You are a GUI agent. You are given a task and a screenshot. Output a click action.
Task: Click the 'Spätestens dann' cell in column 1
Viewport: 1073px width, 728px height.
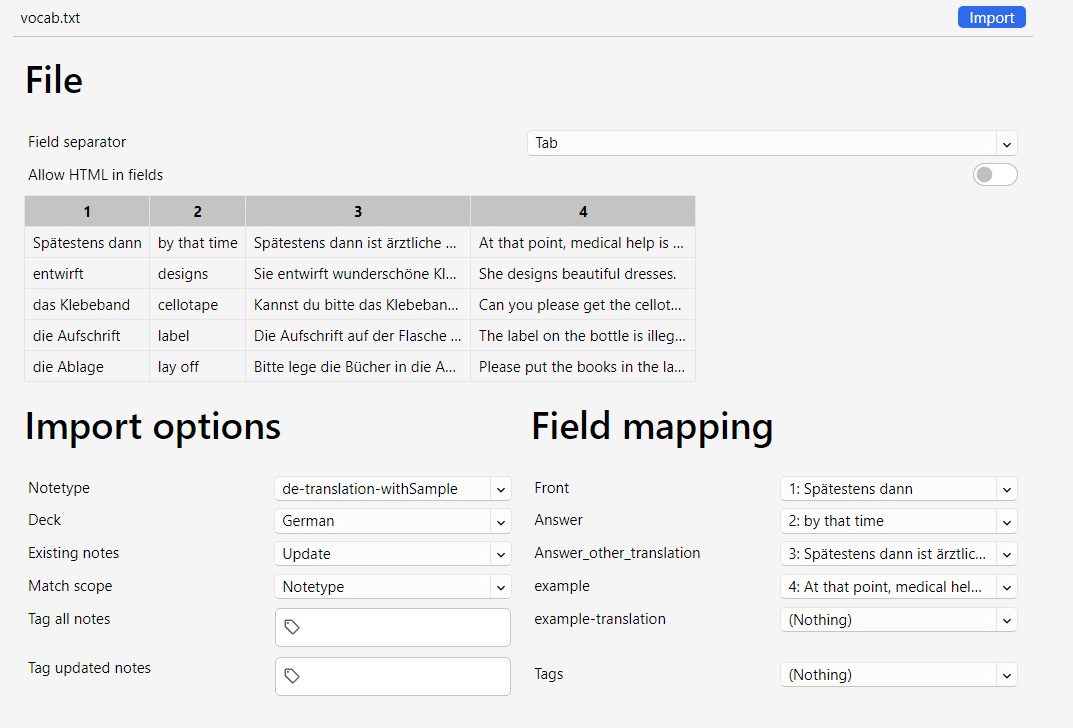[x=87, y=243]
